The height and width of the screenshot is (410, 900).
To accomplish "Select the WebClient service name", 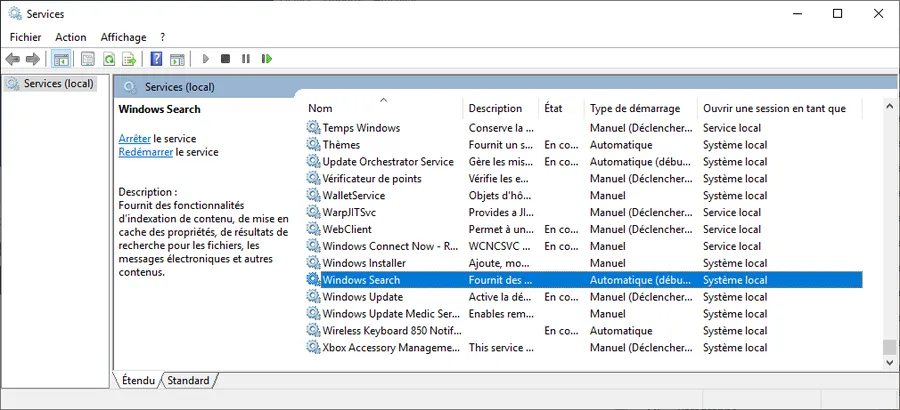I will point(347,229).
